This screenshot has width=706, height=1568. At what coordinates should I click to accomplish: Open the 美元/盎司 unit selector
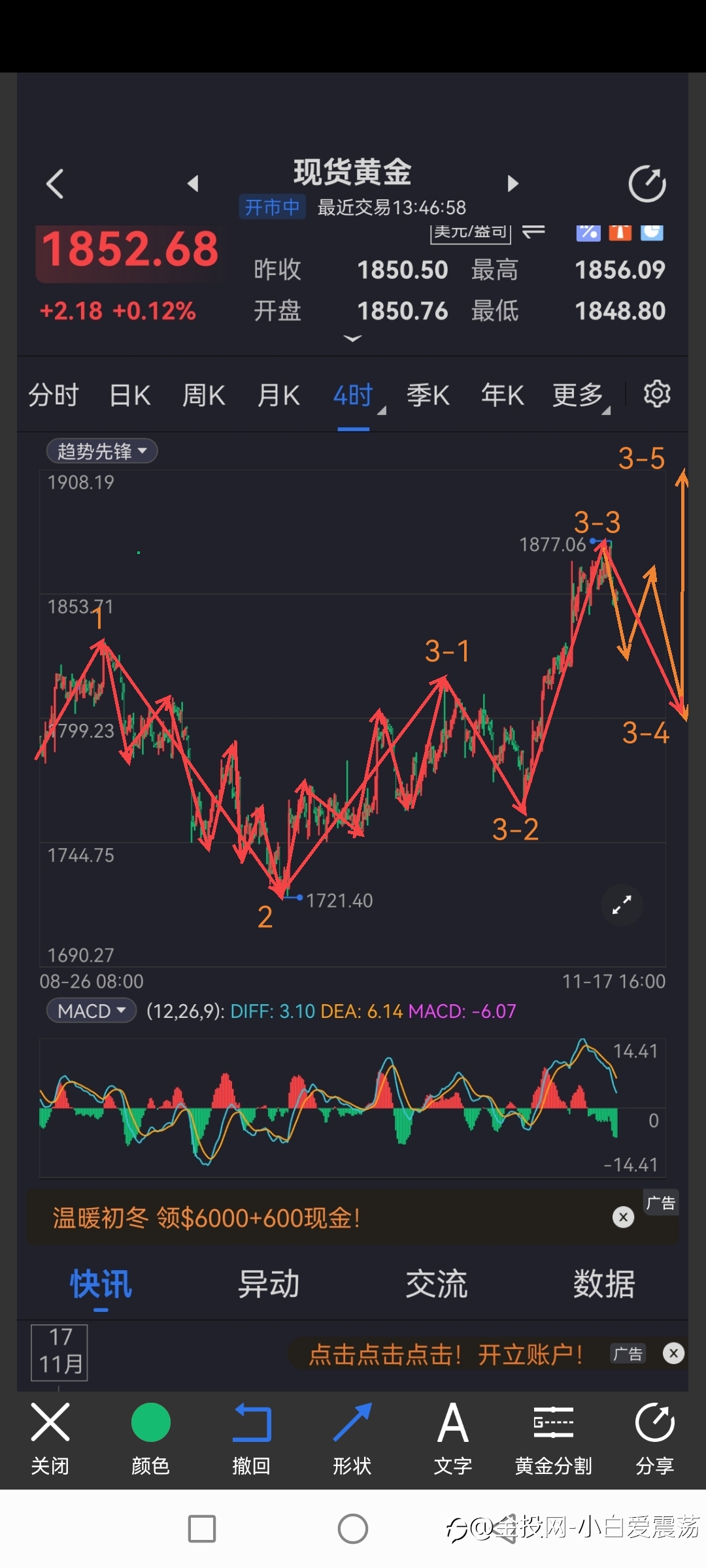[471, 233]
